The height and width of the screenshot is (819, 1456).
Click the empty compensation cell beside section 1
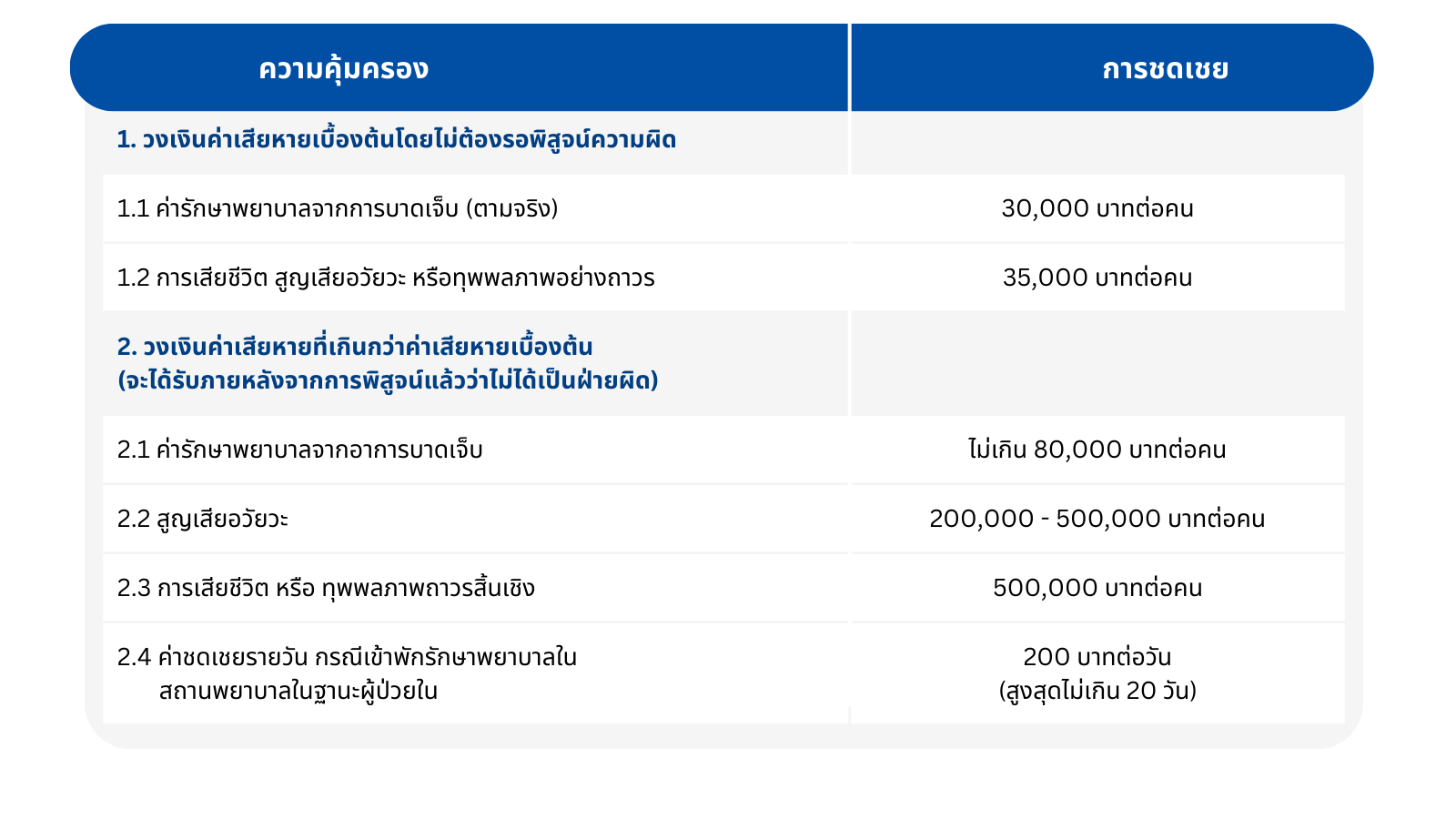[x=1097, y=142]
